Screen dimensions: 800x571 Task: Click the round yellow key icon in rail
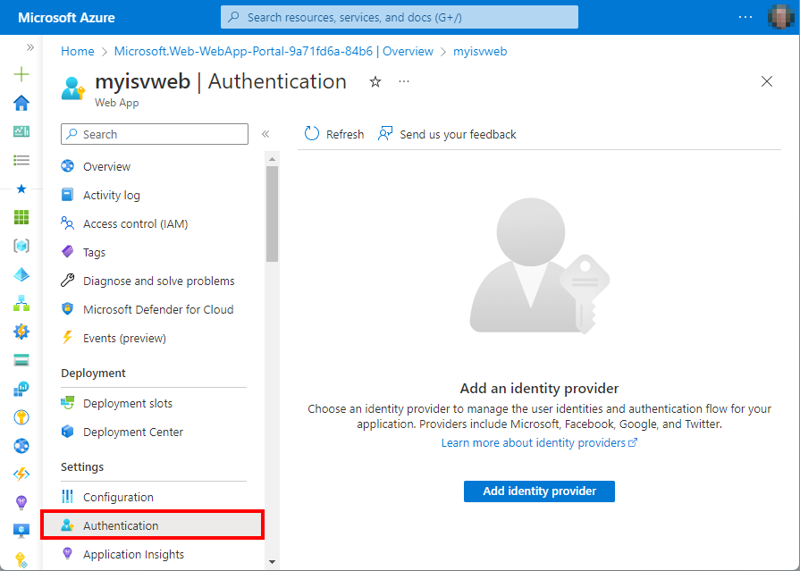[x=21, y=417]
